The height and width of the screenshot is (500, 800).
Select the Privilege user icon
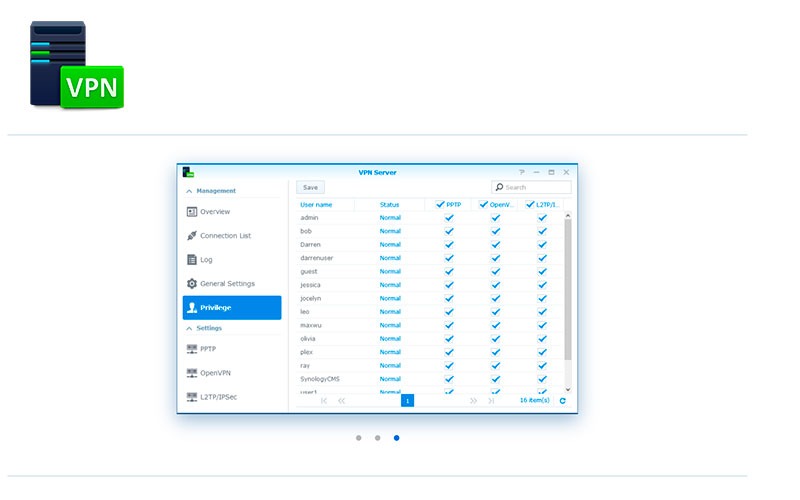point(192,308)
